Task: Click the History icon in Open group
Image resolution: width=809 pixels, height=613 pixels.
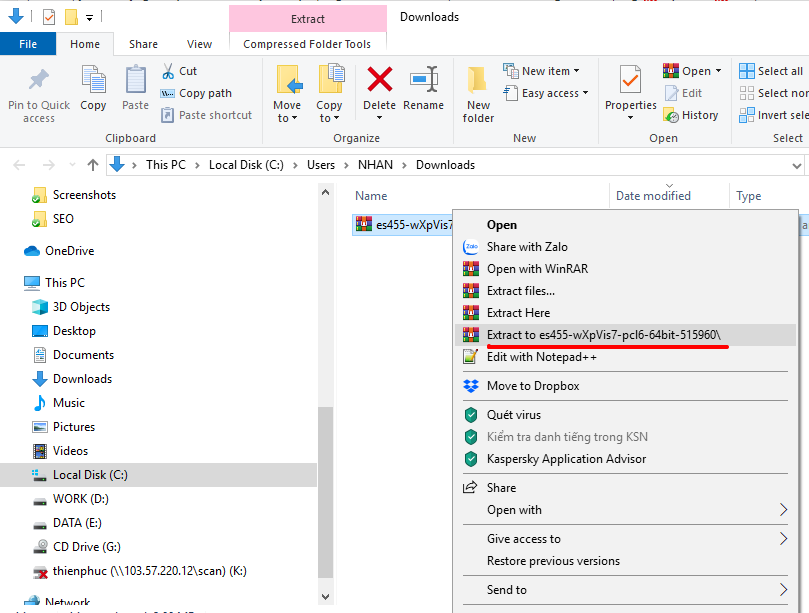Action: (672, 115)
